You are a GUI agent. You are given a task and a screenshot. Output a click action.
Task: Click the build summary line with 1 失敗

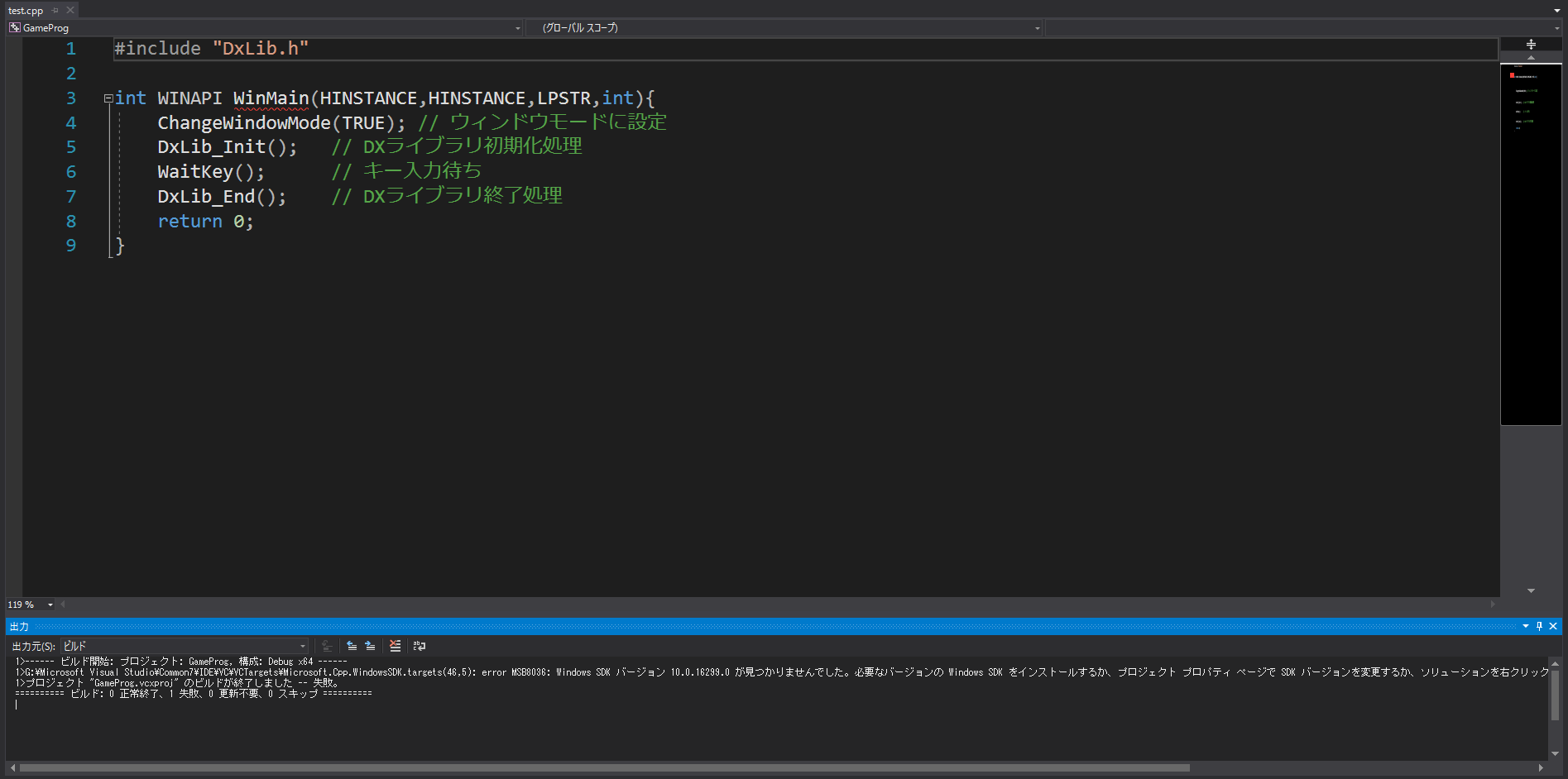[194, 694]
